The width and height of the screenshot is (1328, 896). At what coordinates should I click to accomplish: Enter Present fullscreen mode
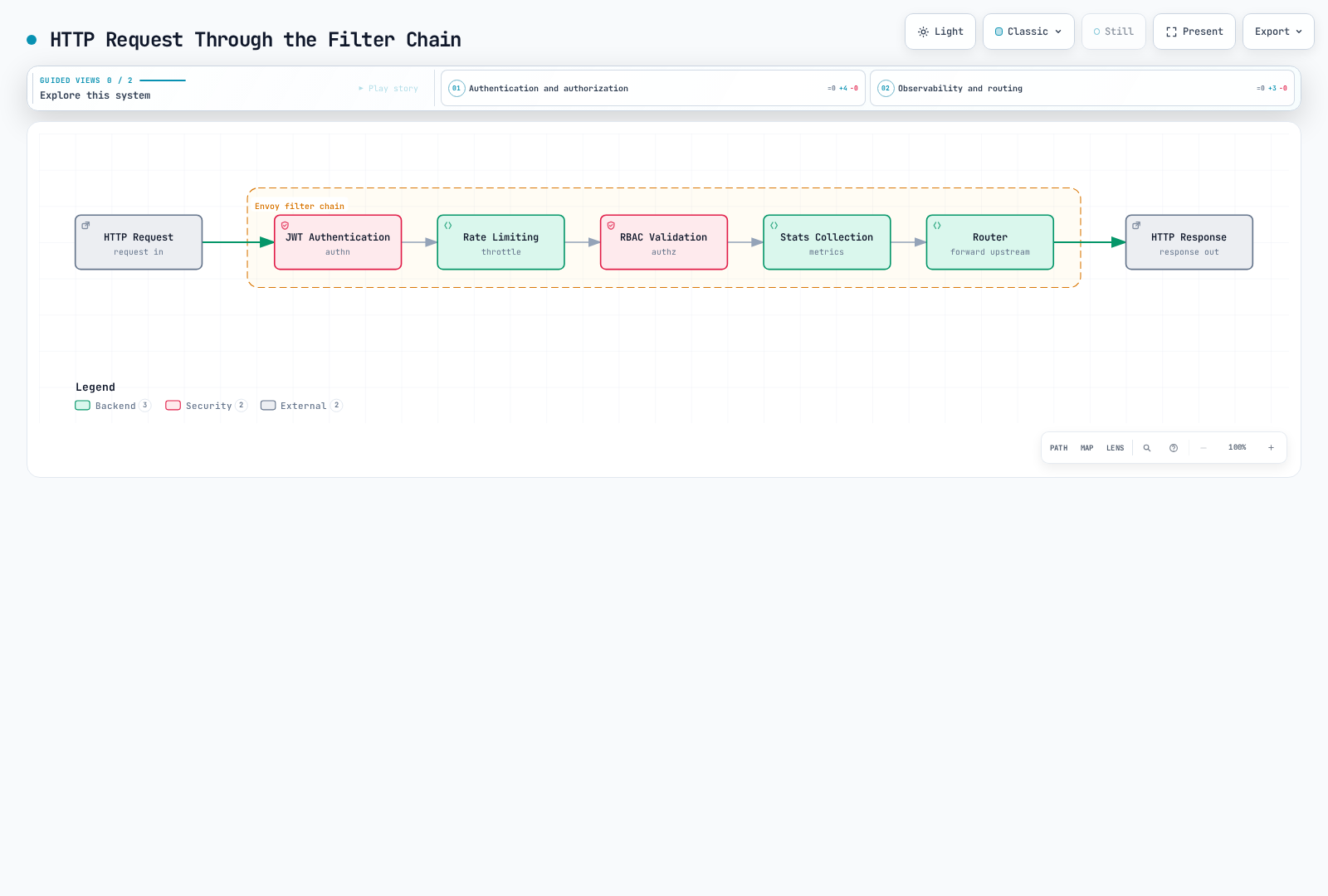1194,32
